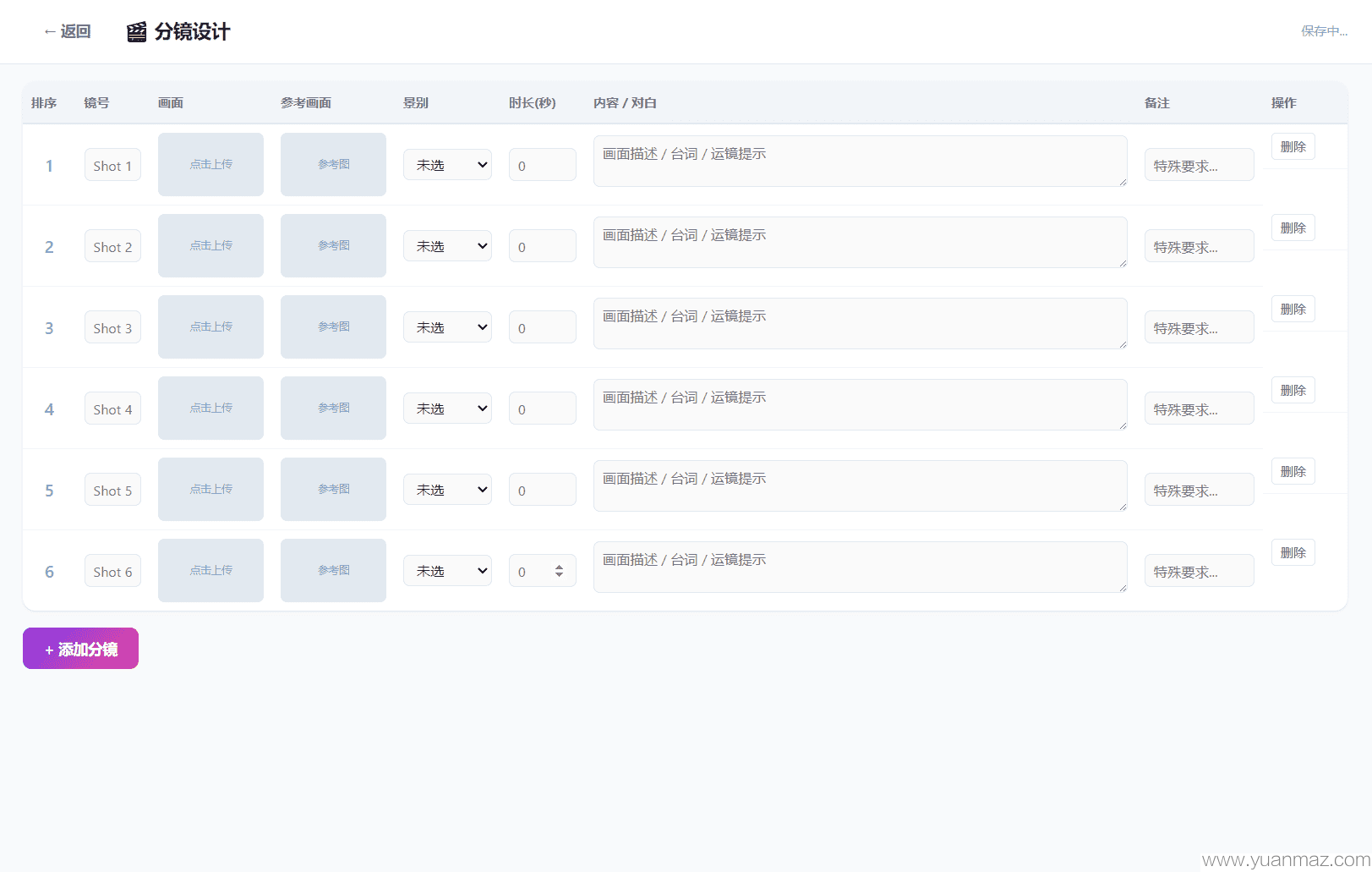Click the 点击上传 frame thumbnail for Shot 2
The height and width of the screenshot is (872, 1372).
pos(210,245)
